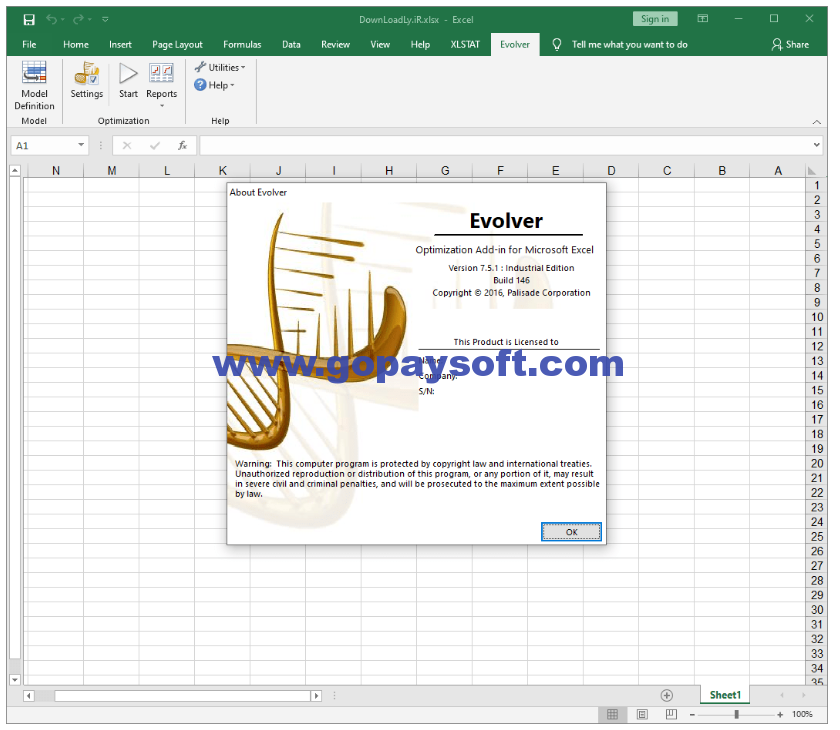This screenshot has width=840, height=730.
Task: Switch to the Home tab
Action: click(x=76, y=44)
